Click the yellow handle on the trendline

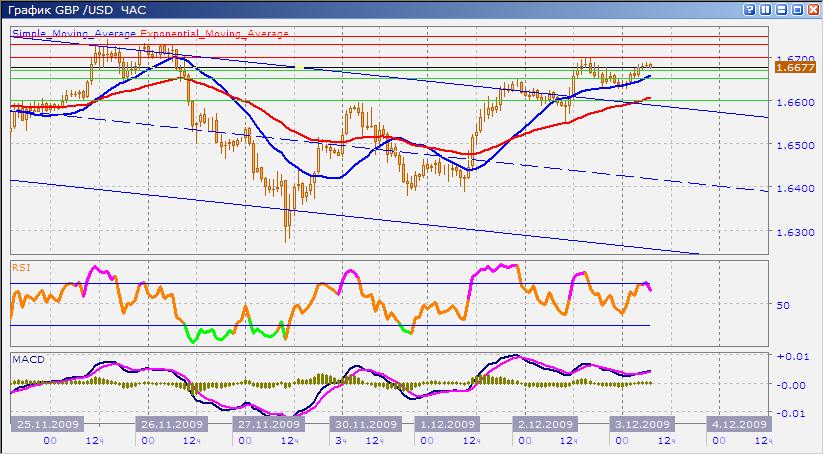pos(299,67)
